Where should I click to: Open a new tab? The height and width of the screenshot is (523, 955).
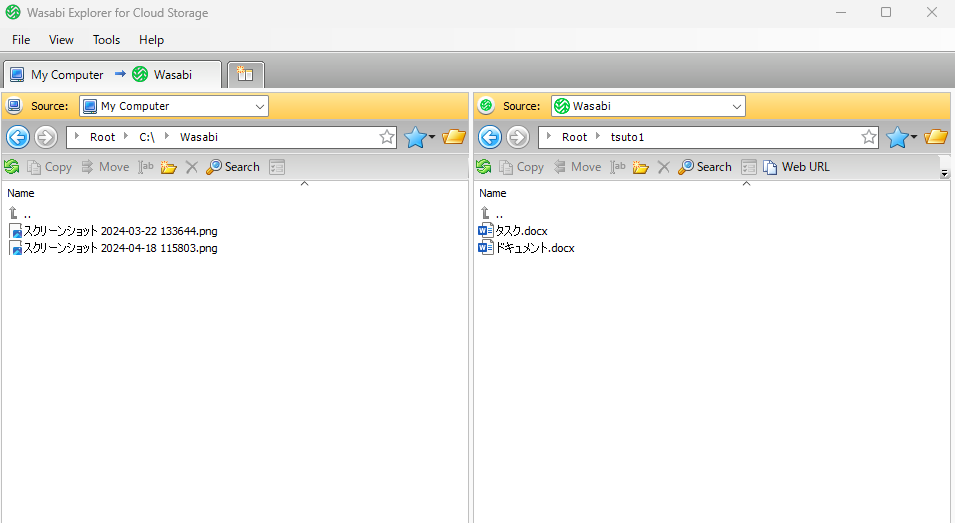coord(245,74)
